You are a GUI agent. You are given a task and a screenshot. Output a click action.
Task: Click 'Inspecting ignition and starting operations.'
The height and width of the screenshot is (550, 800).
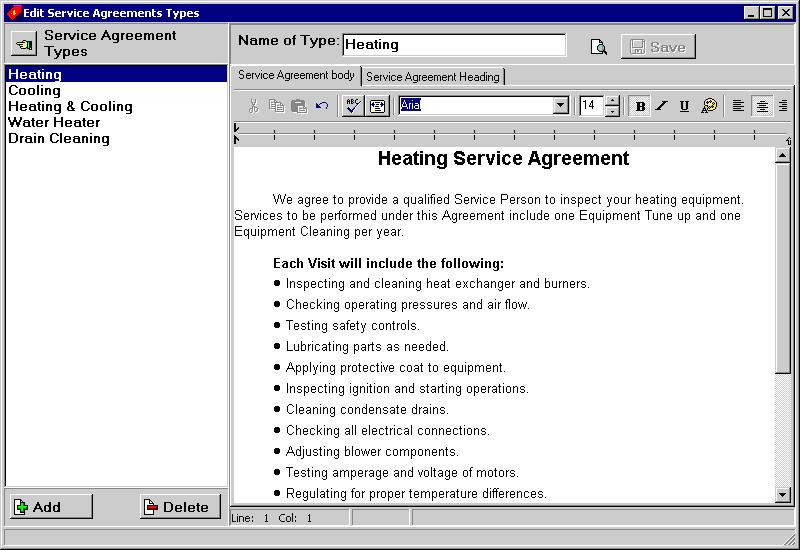[407, 389]
